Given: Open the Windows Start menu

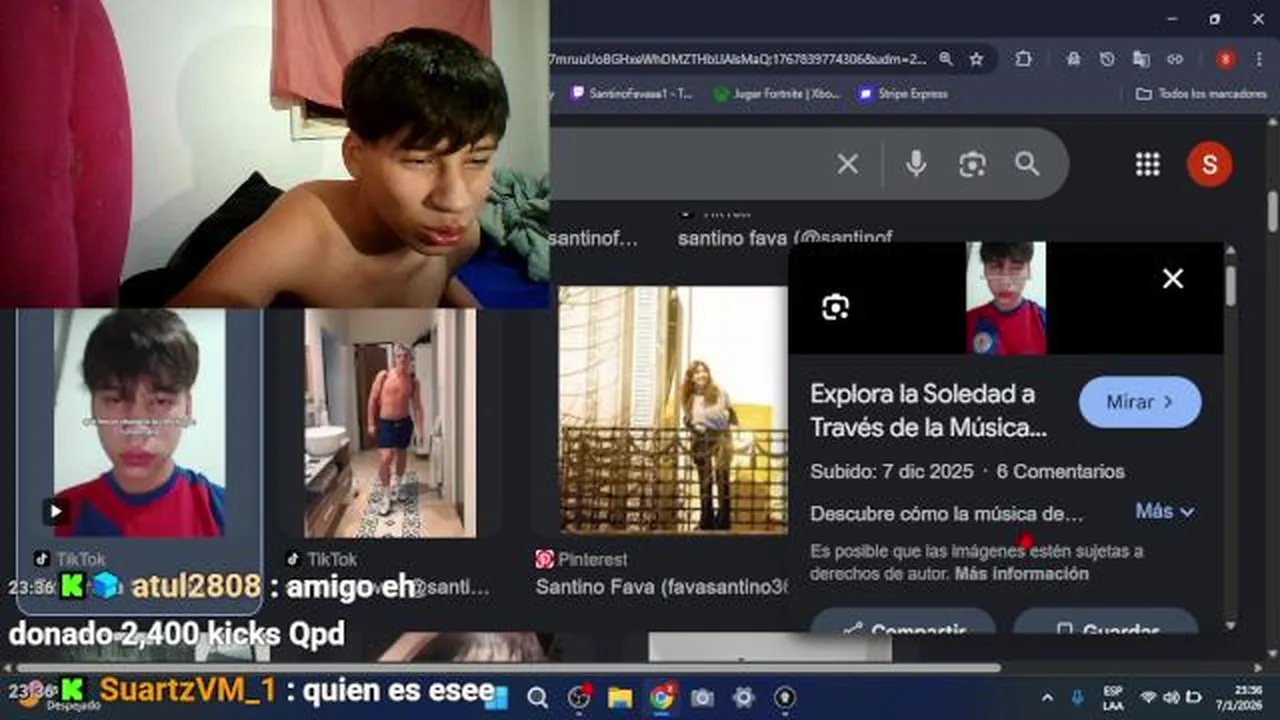Looking at the screenshot, I should [496, 697].
